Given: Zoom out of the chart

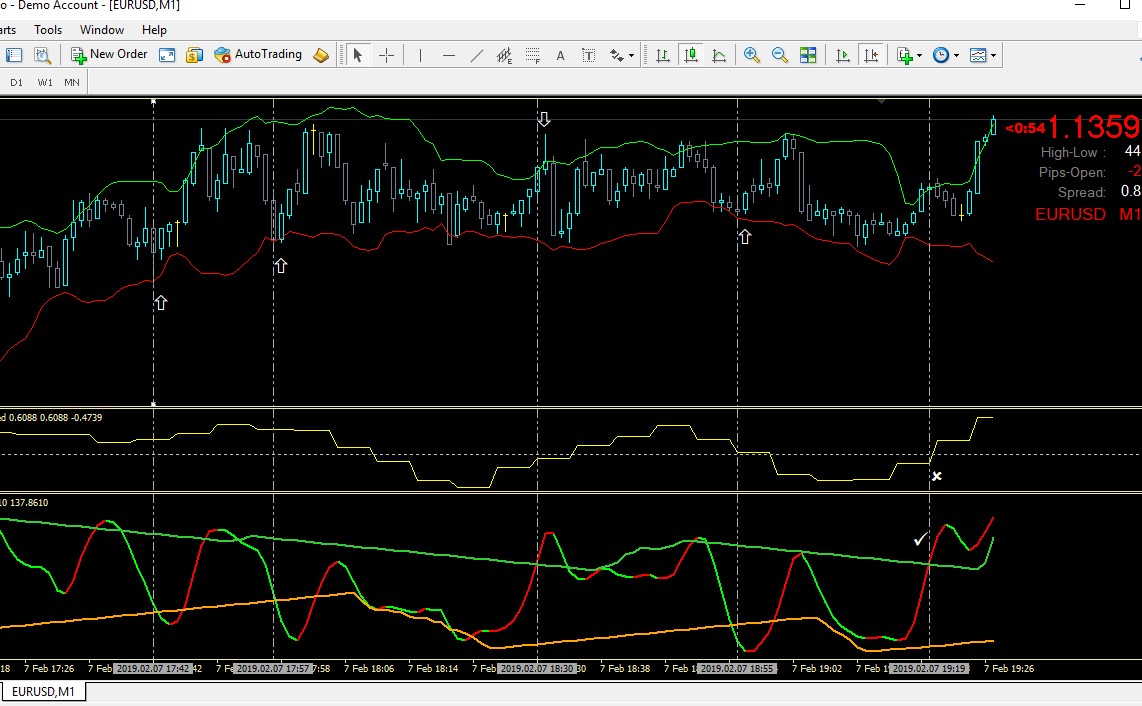Looking at the screenshot, I should coord(779,55).
